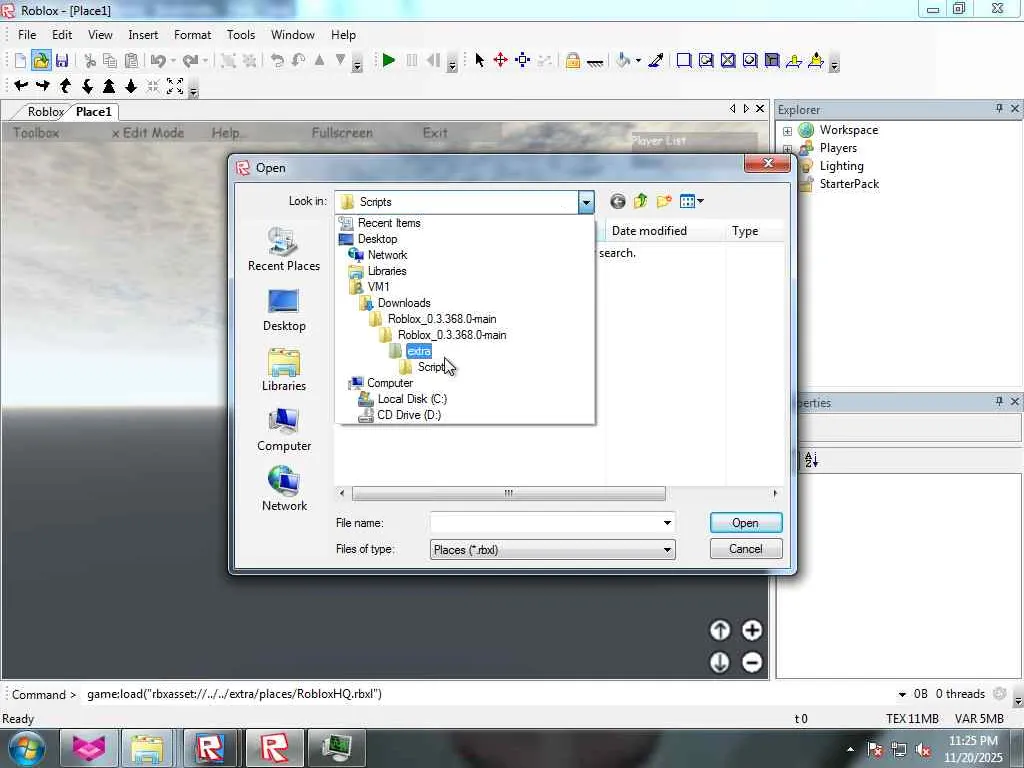1024x768 pixels.
Task: Open the Window menu
Action: point(293,35)
